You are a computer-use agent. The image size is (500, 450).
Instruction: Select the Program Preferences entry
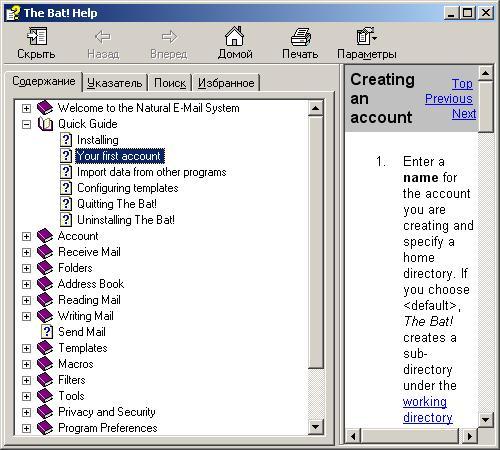(x=108, y=428)
